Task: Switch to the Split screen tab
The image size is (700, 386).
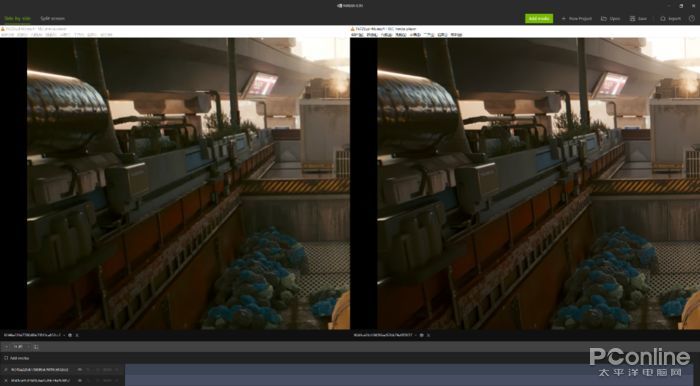Action: click(52, 19)
